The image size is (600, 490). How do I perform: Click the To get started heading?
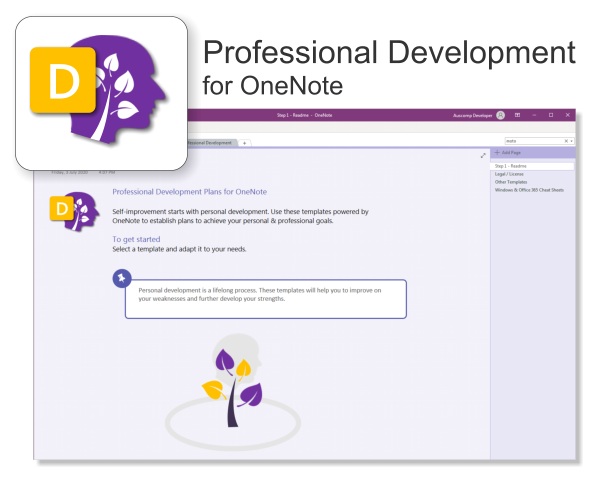[x=136, y=239]
